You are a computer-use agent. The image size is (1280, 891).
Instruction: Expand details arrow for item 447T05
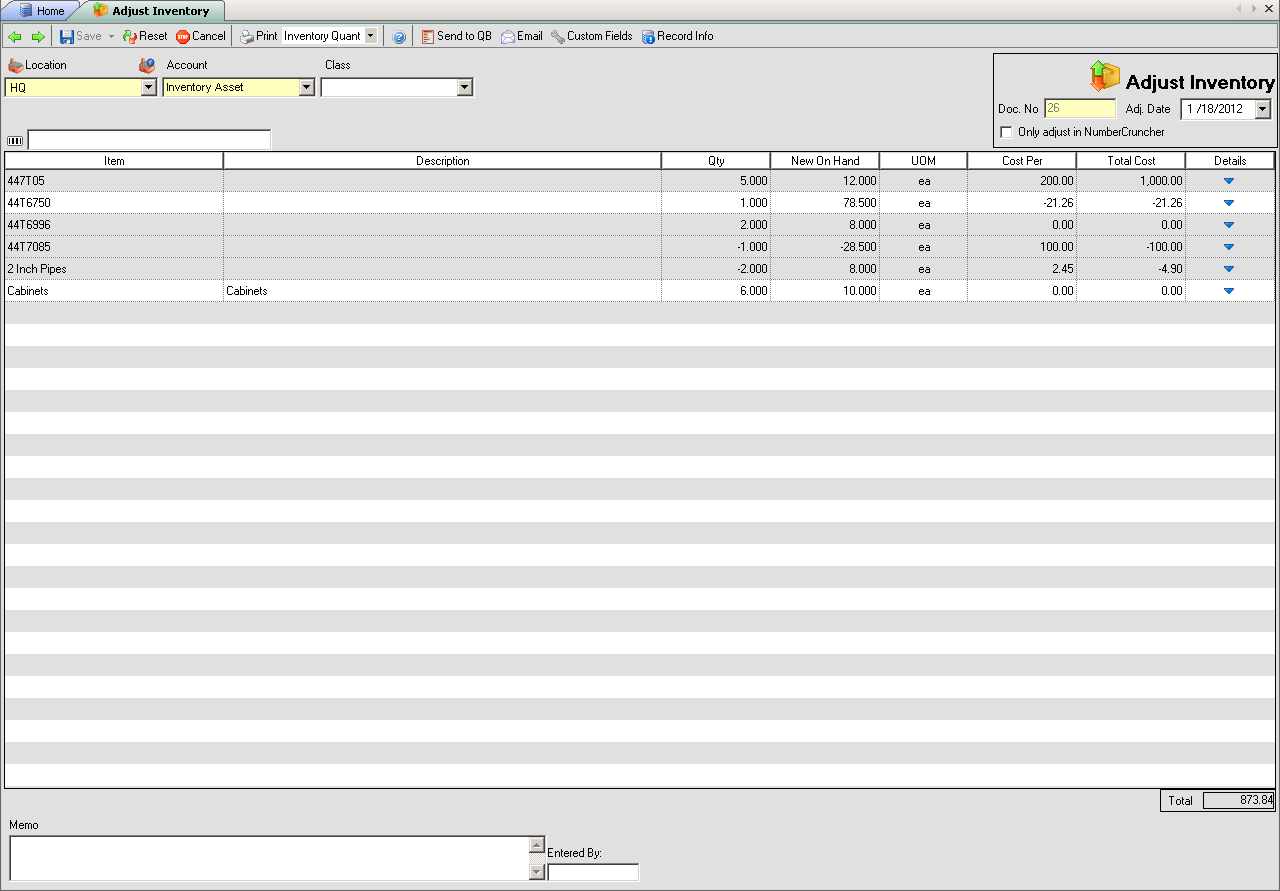pyautogui.click(x=1229, y=181)
